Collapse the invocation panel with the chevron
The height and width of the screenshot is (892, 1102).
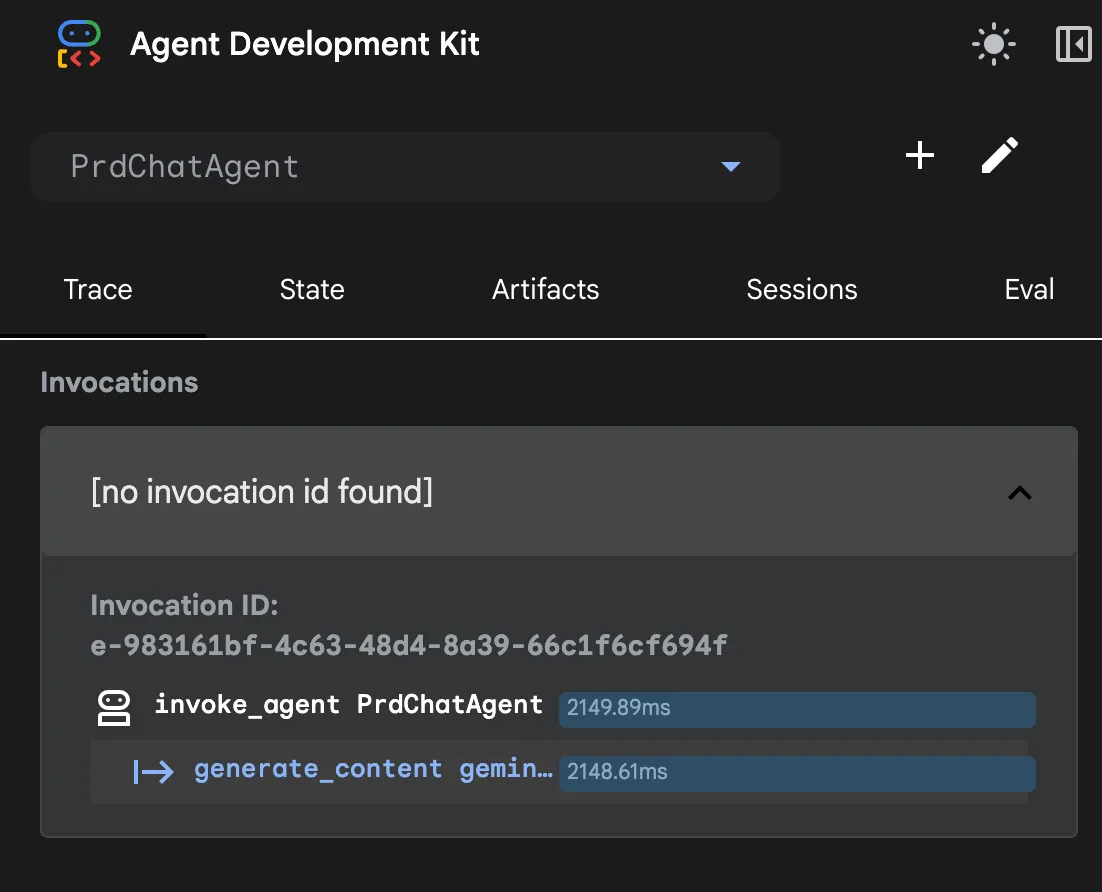pyautogui.click(x=1019, y=492)
